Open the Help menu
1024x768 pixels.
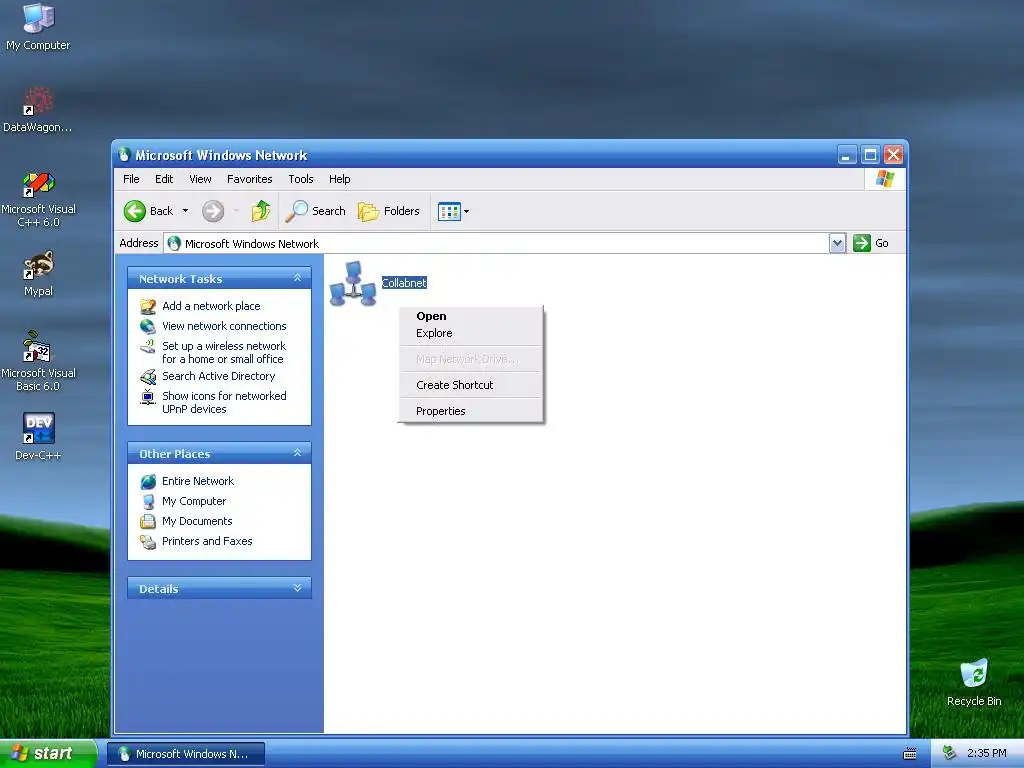point(339,179)
